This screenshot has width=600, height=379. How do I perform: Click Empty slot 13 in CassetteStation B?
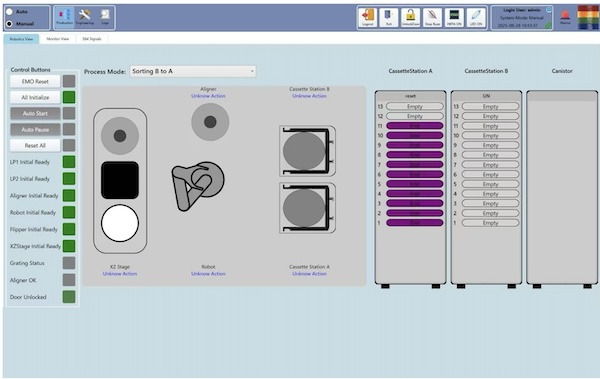[x=491, y=106]
